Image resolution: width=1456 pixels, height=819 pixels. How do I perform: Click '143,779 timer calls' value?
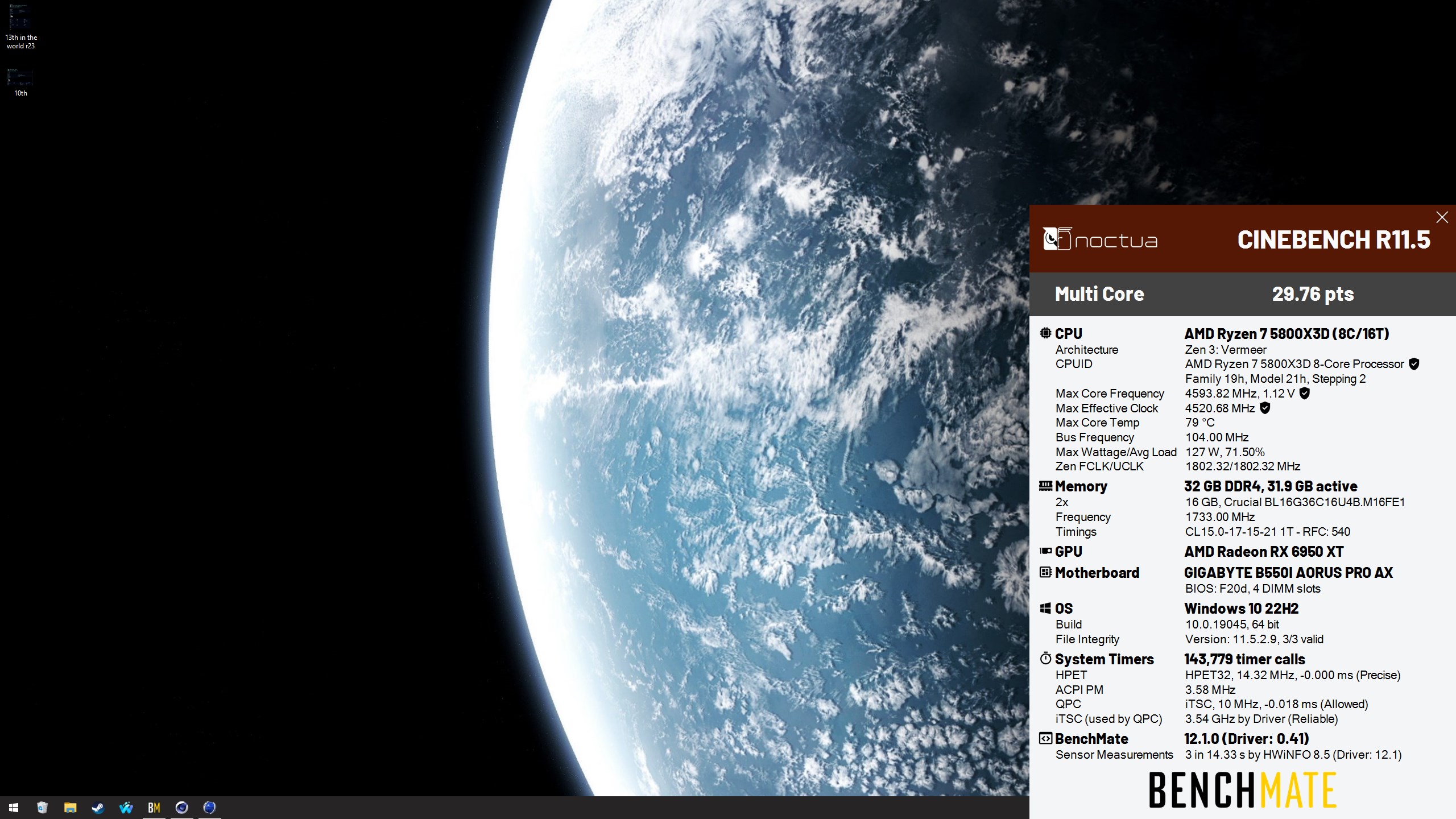(x=1244, y=659)
